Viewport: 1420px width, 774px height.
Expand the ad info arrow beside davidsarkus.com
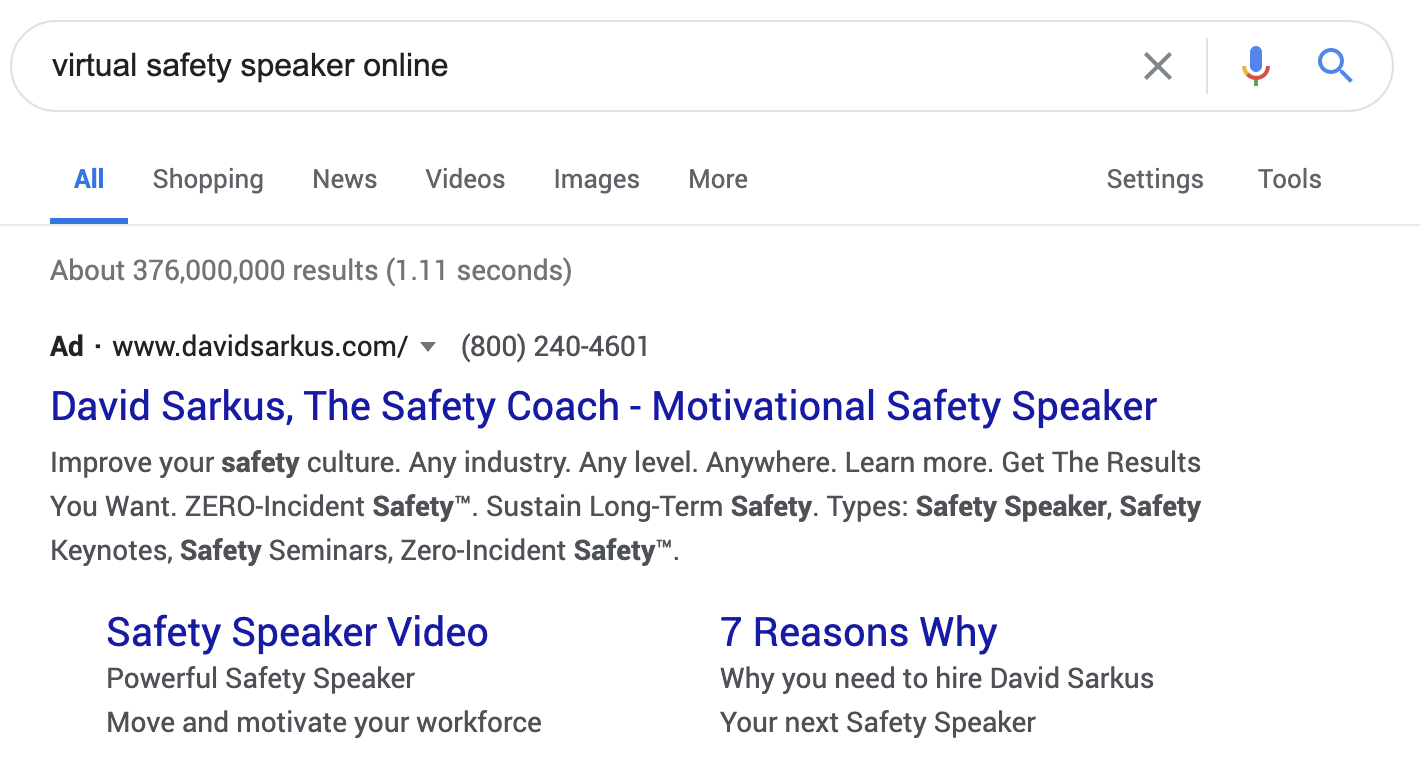click(x=428, y=347)
